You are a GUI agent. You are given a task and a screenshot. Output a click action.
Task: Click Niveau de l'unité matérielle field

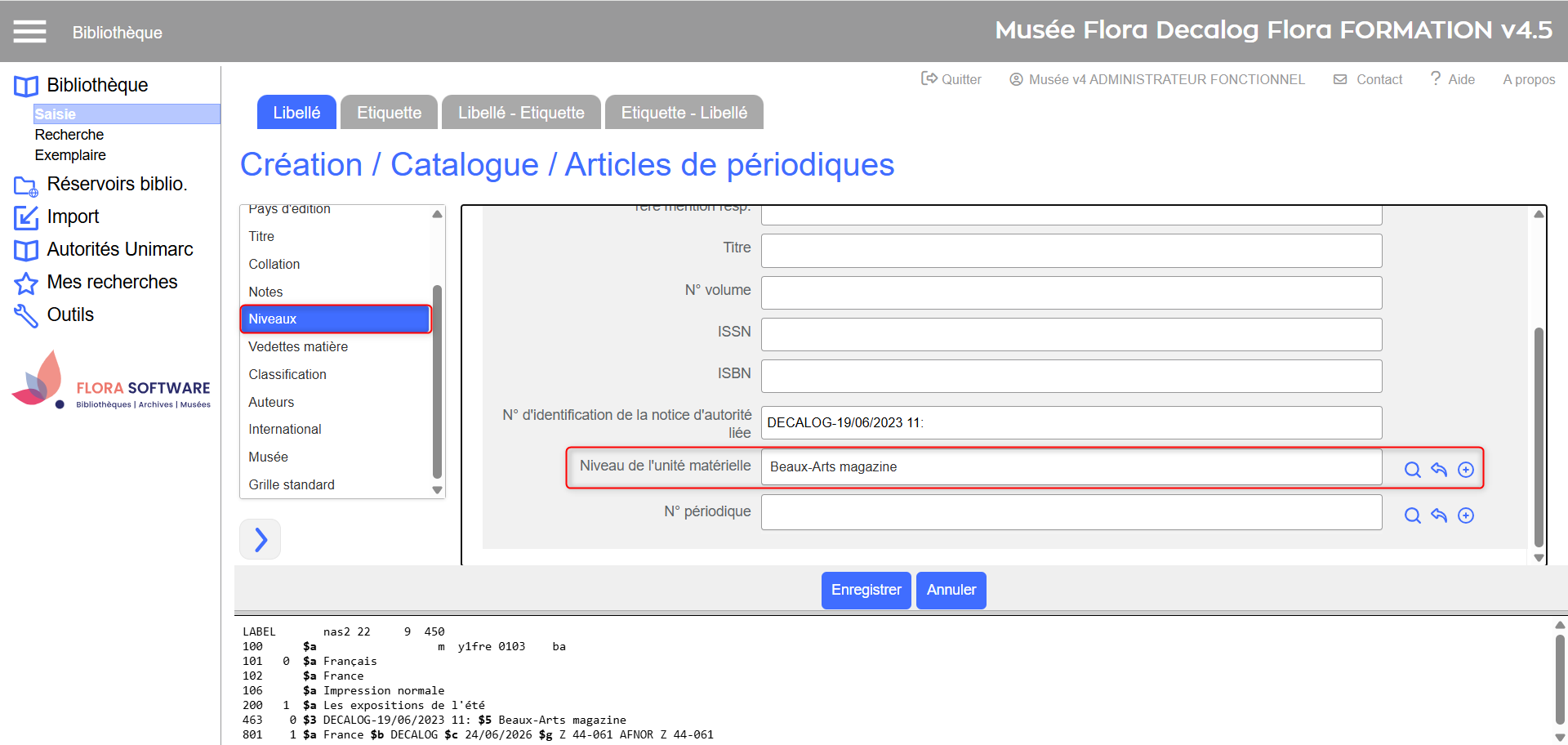coord(1071,466)
